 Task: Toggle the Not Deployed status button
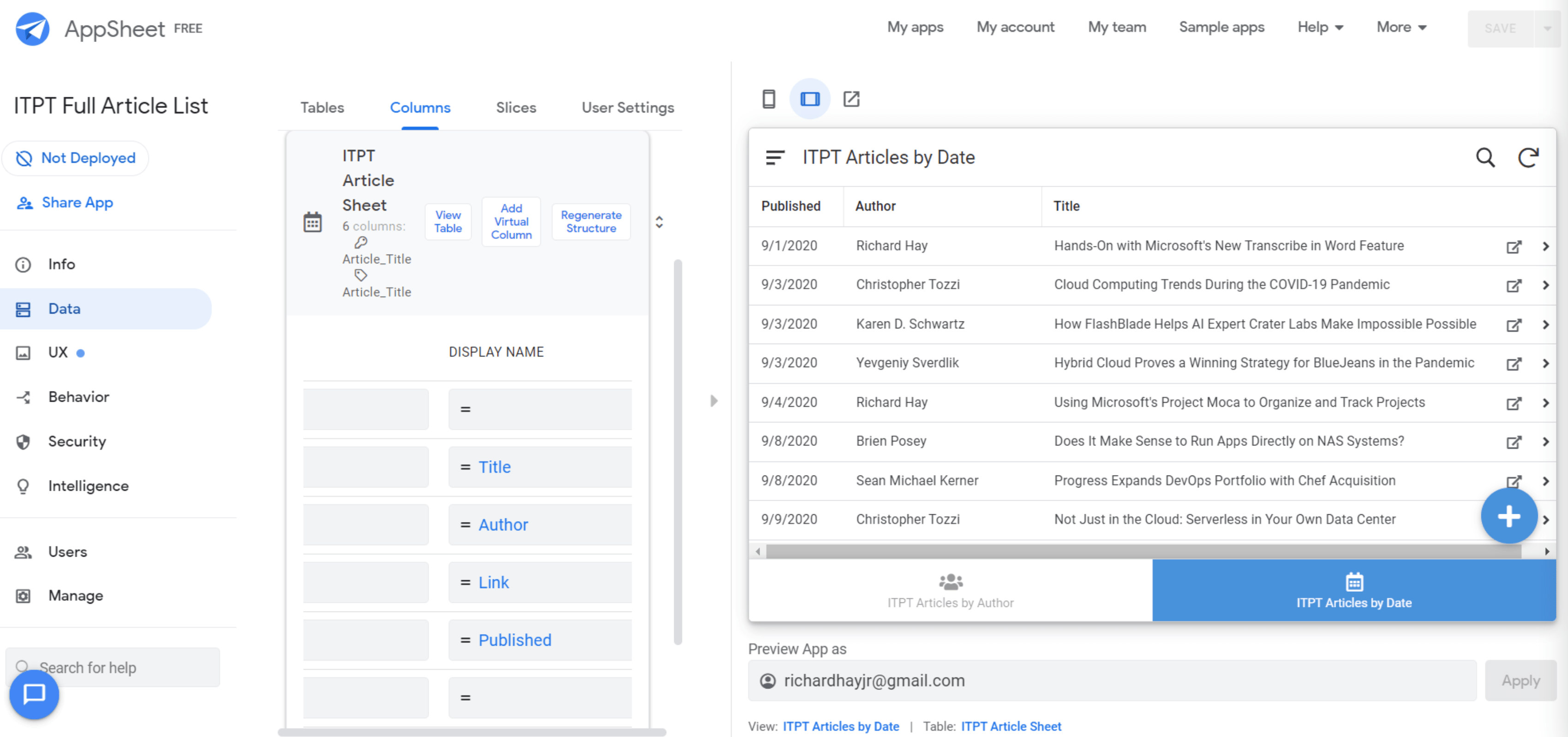tap(76, 158)
